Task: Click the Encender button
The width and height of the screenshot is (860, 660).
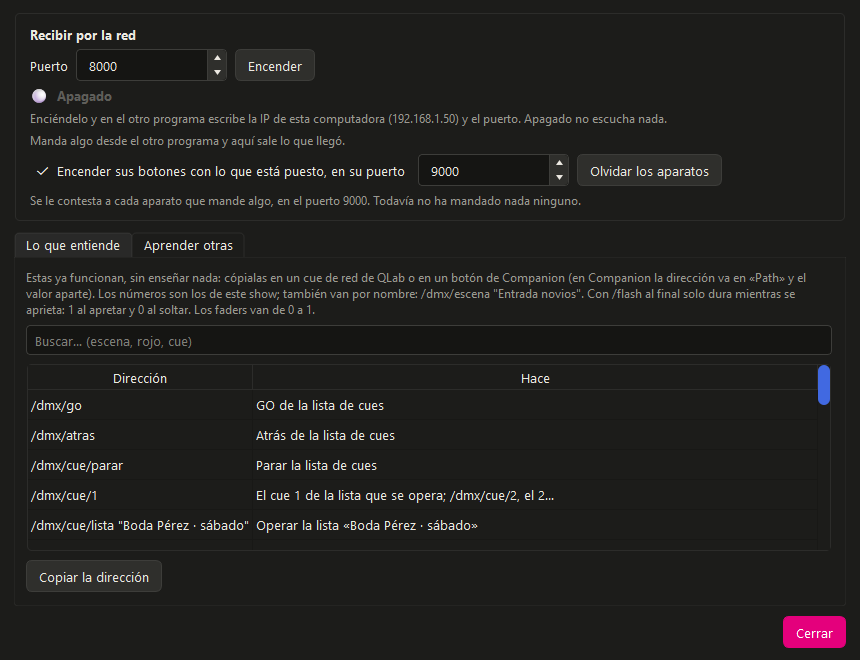Action: 275,66
